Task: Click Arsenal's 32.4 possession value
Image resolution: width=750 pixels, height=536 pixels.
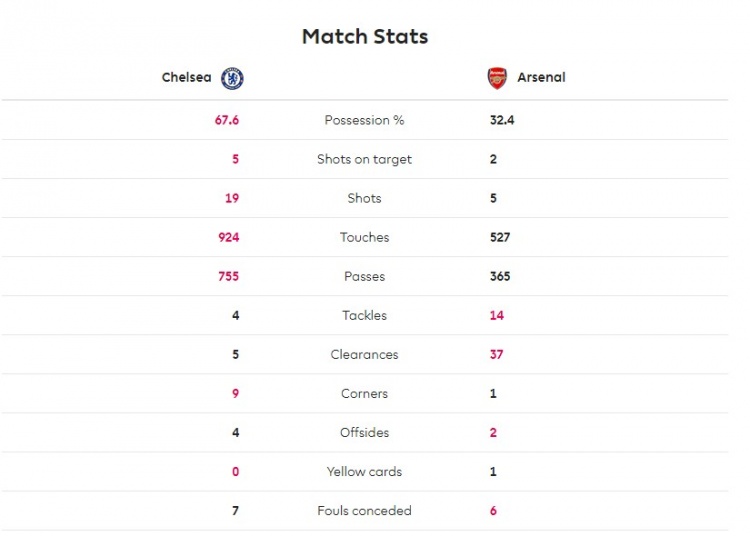Action: tap(502, 120)
